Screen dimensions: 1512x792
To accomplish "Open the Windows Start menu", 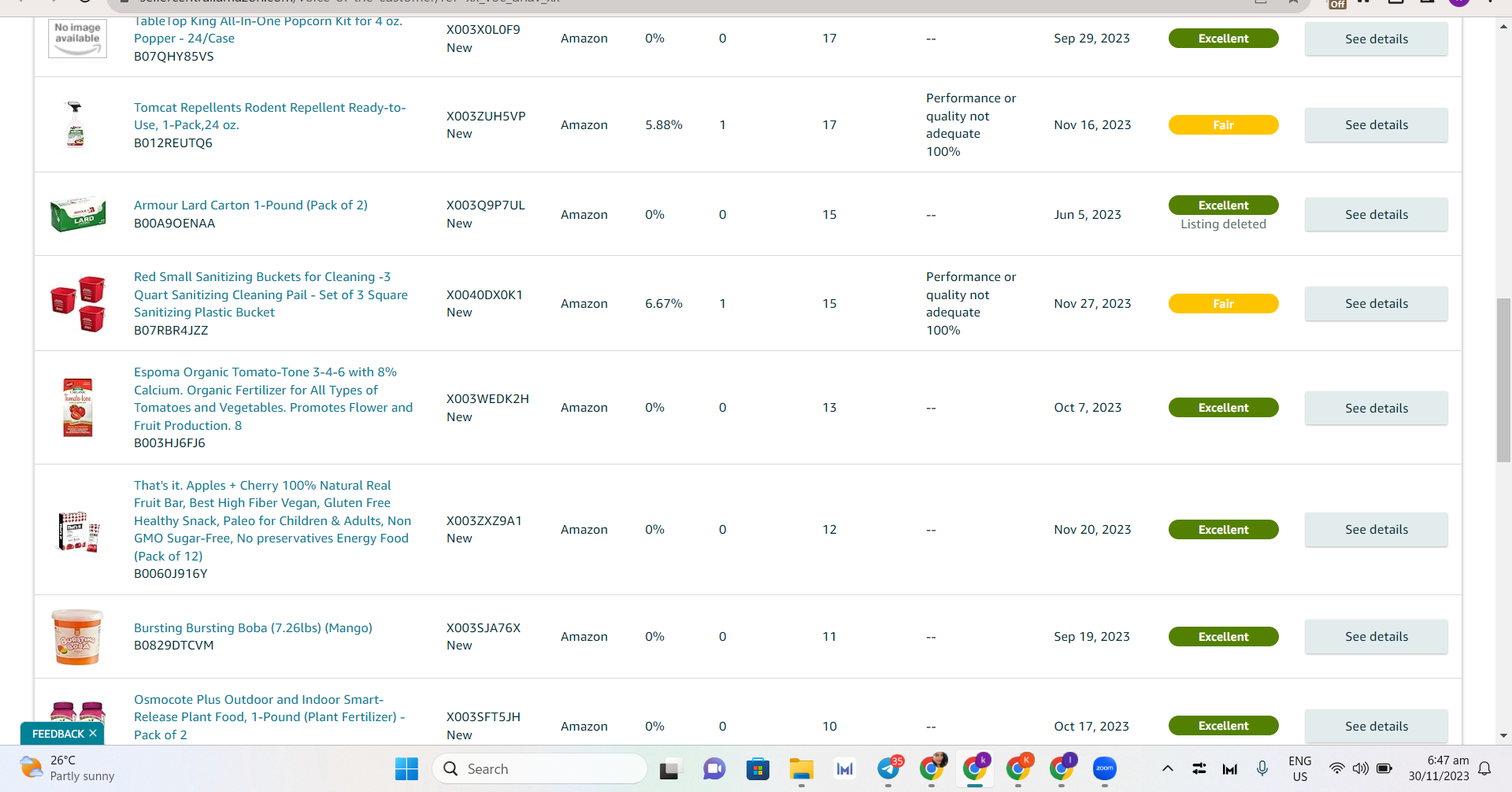I will click(406, 768).
